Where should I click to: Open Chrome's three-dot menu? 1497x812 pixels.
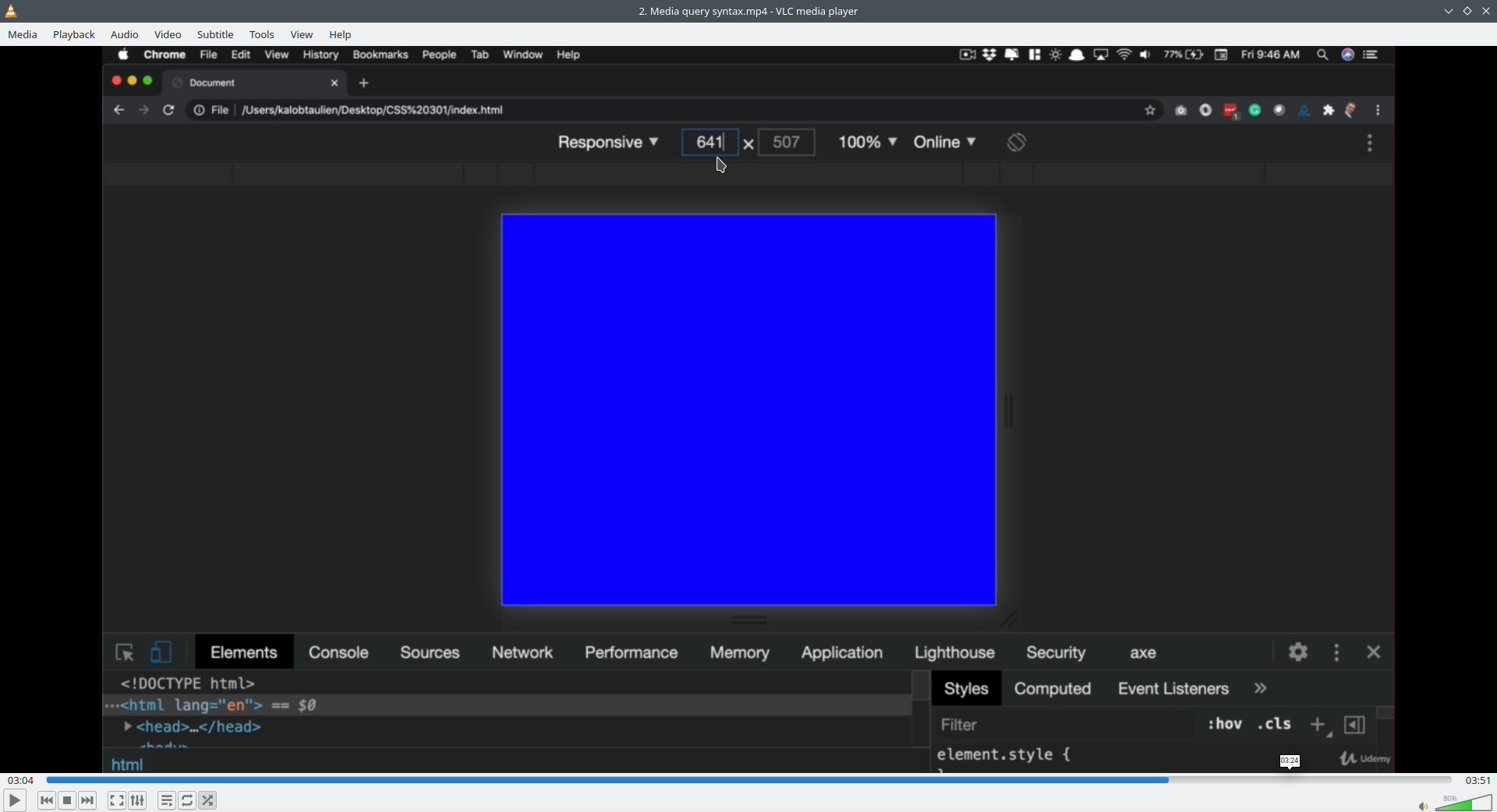point(1378,111)
